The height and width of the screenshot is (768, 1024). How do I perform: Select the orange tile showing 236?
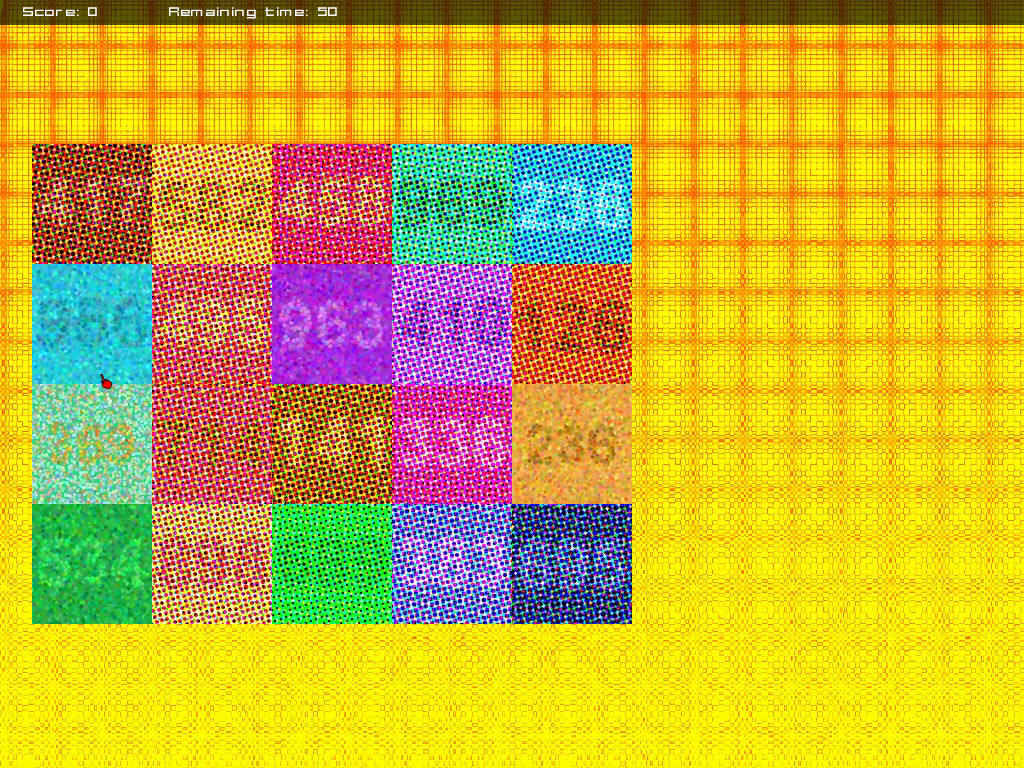(x=572, y=444)
